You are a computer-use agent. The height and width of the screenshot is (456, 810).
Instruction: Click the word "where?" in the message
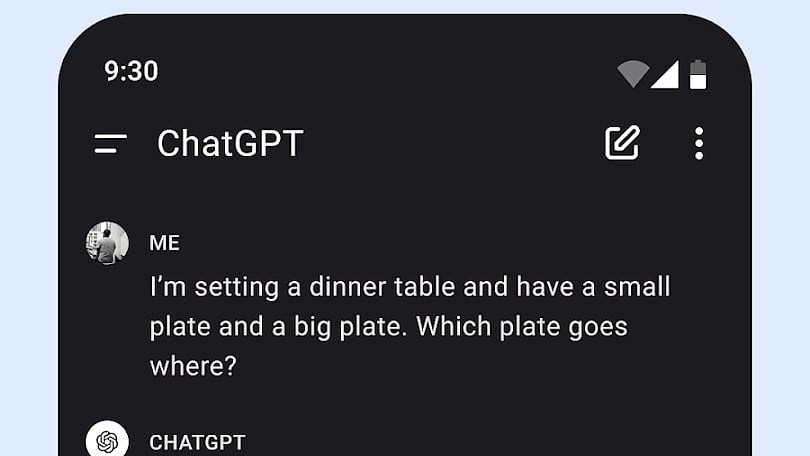[193, 366]
